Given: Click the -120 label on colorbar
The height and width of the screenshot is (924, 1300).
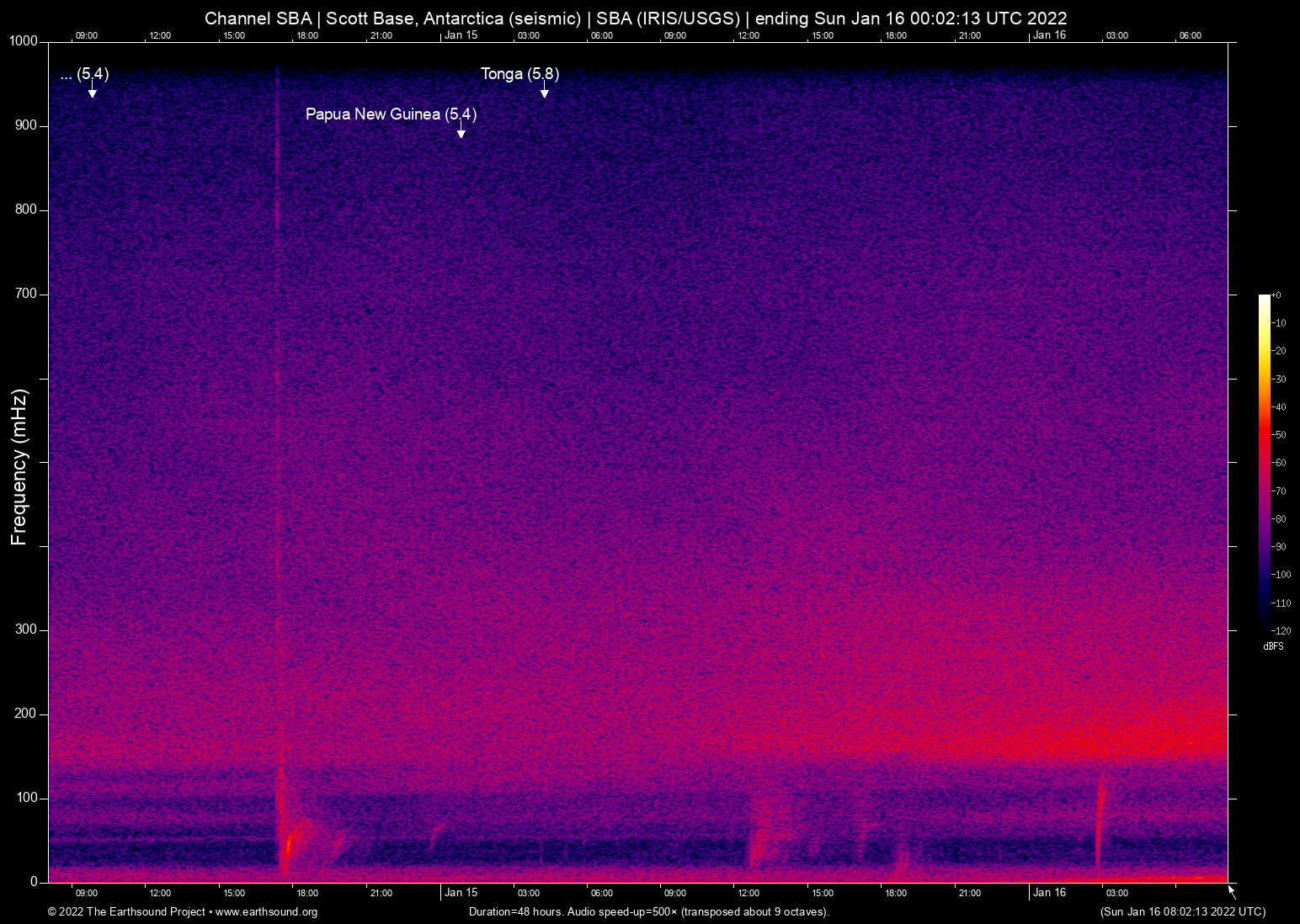Looking at the screenshot, I should point(1281,630).
